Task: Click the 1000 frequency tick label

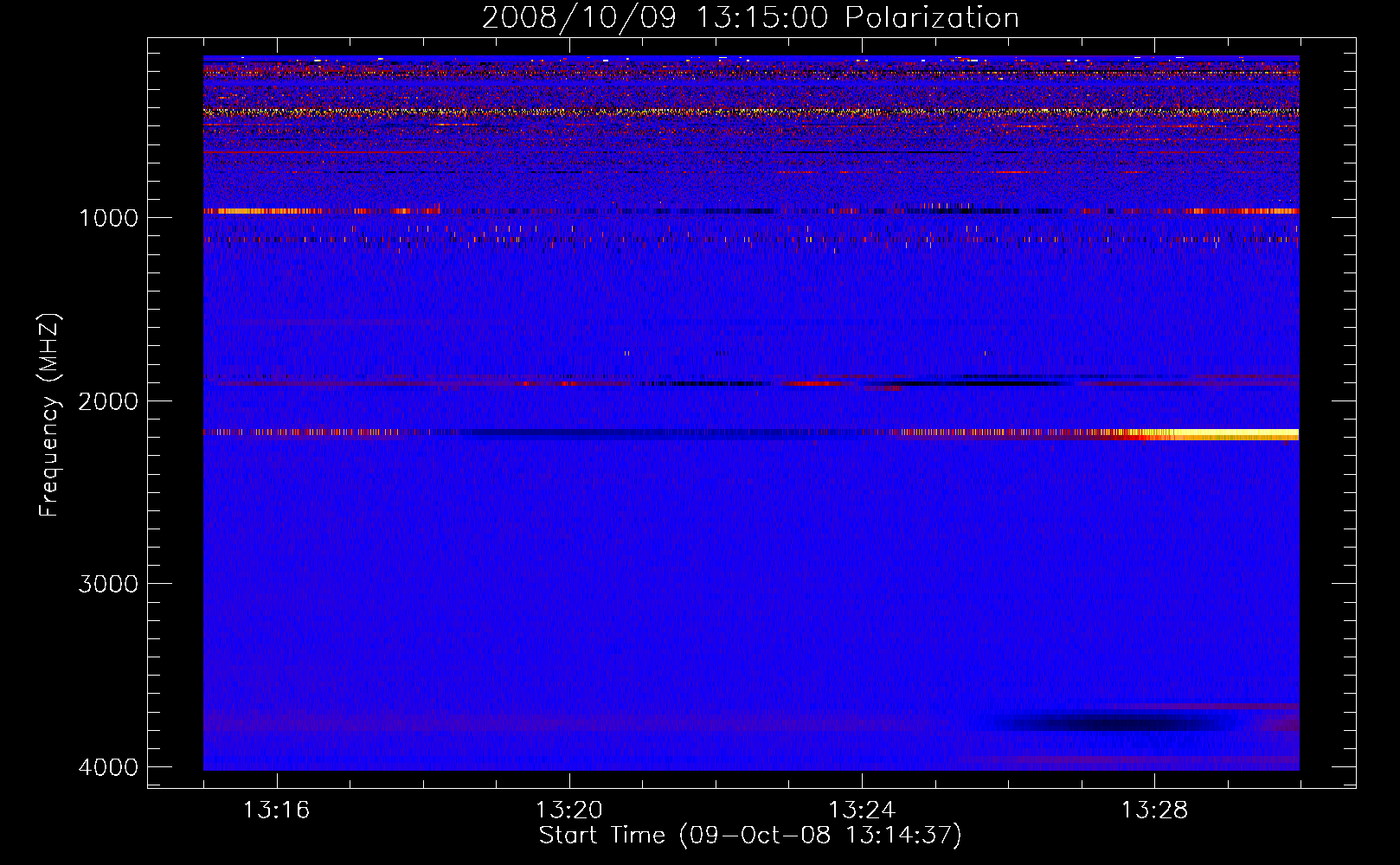Action: tap(108, 218)
